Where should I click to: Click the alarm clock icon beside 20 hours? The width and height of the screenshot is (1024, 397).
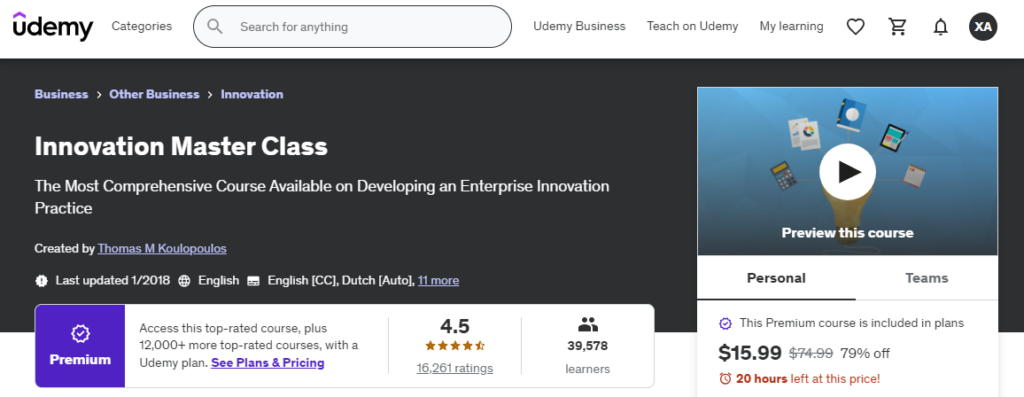725,378
